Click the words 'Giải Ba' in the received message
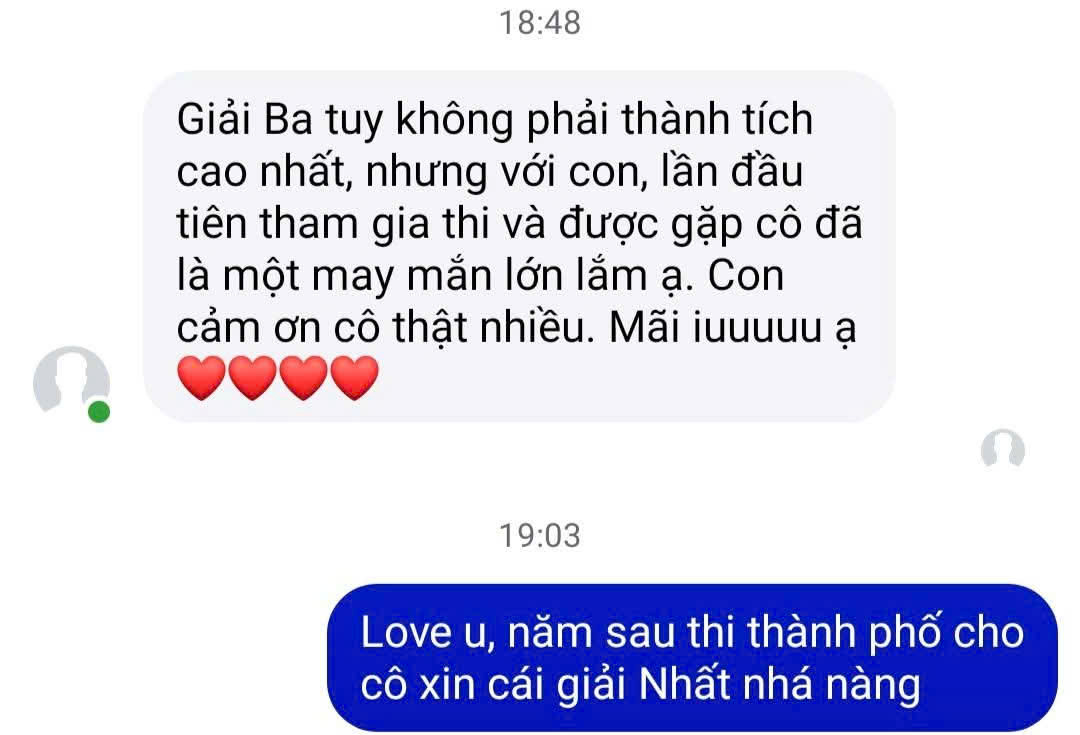 pos(245,119)
